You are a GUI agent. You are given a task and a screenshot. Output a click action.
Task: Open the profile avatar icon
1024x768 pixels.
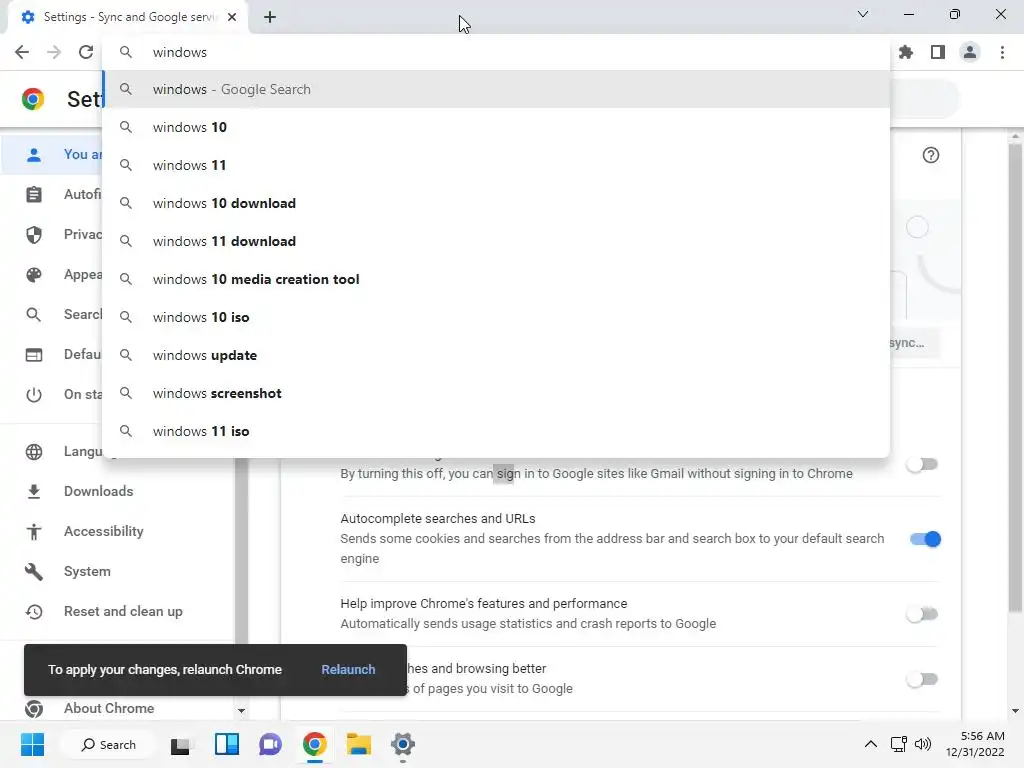tap(970, 52)
